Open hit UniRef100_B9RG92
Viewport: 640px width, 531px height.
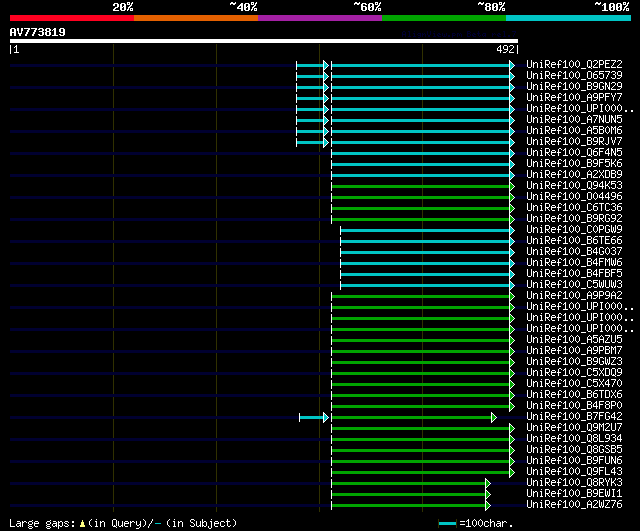tap(574, 219)
